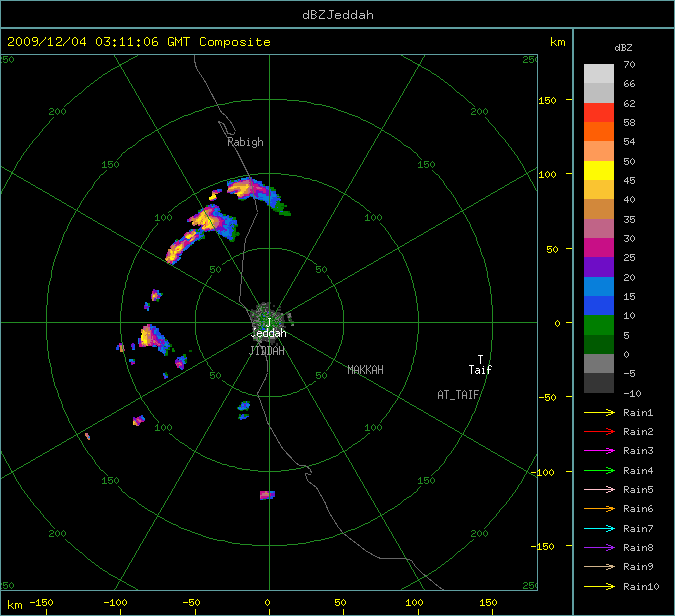Click the echo cluster west of Jeddah
675x616 pixels.
(x=154, y=338)
